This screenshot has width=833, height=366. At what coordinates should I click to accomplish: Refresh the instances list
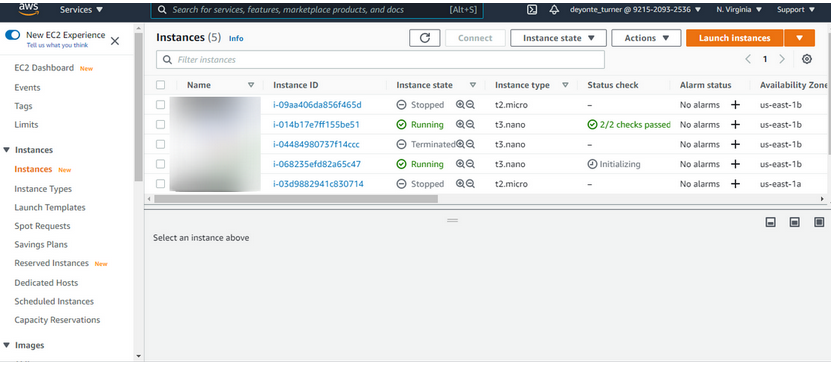pos(424,38)
